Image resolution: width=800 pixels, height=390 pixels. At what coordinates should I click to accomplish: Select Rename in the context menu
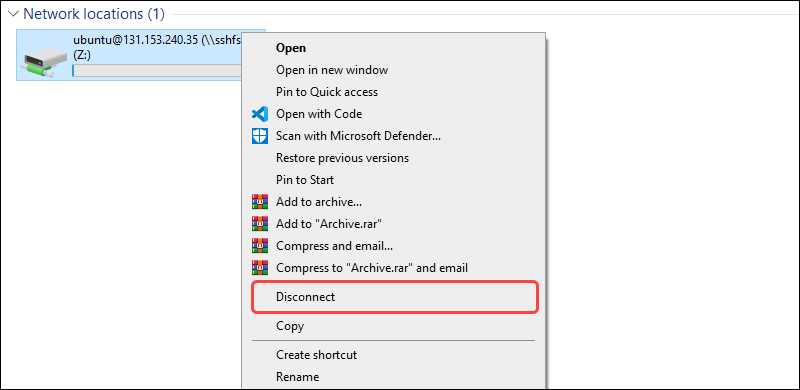[297, 377]
